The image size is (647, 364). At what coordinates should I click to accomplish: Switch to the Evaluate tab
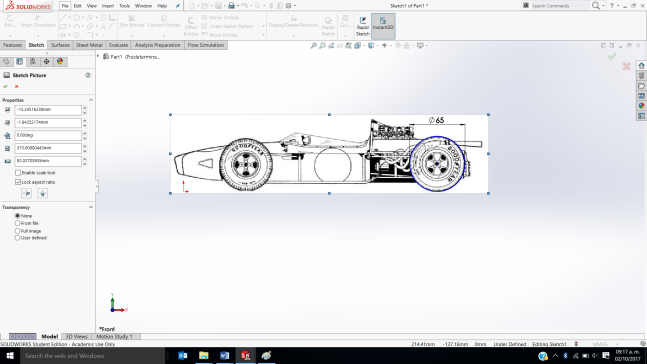118,45
